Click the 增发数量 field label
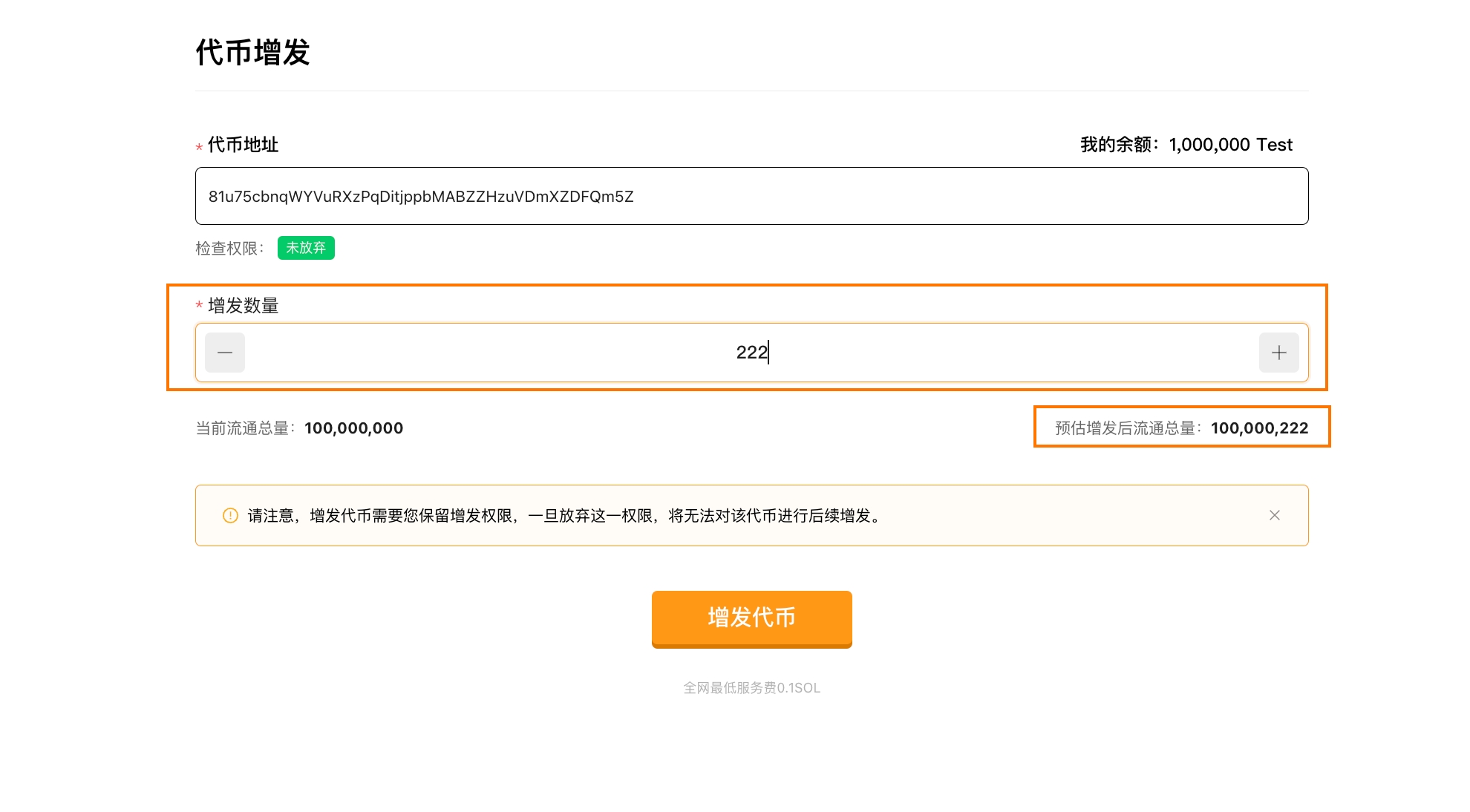This screenshot has width=1470, height=812. 244,306
